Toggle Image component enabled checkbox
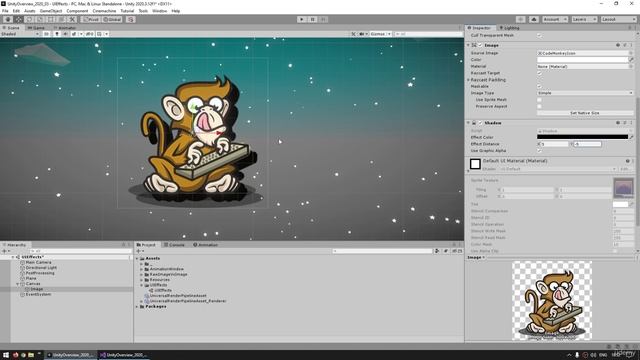This screenshot has height=360, width=640. click(x=480, y=45)
